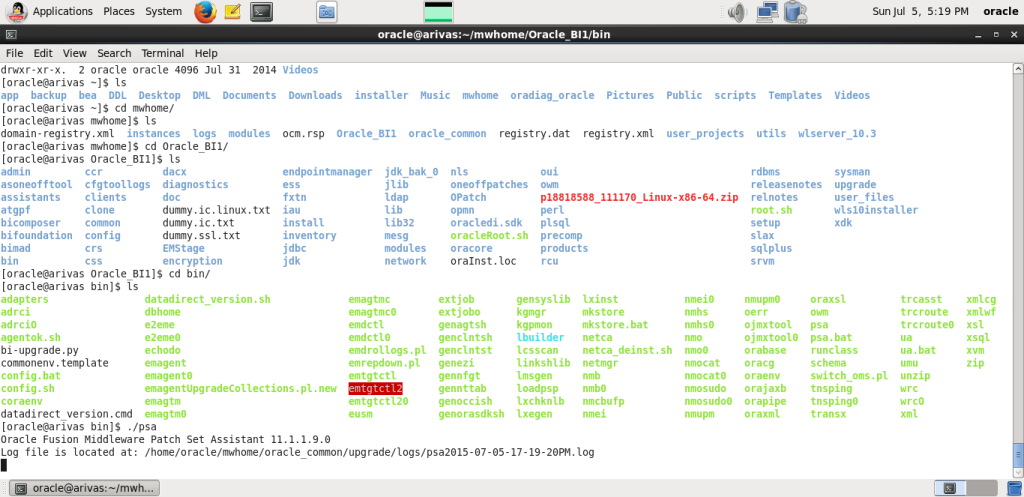Click the psa log file path line
Screen dimensions: 1024x497
pyautogui.click(x=297, y=452)
